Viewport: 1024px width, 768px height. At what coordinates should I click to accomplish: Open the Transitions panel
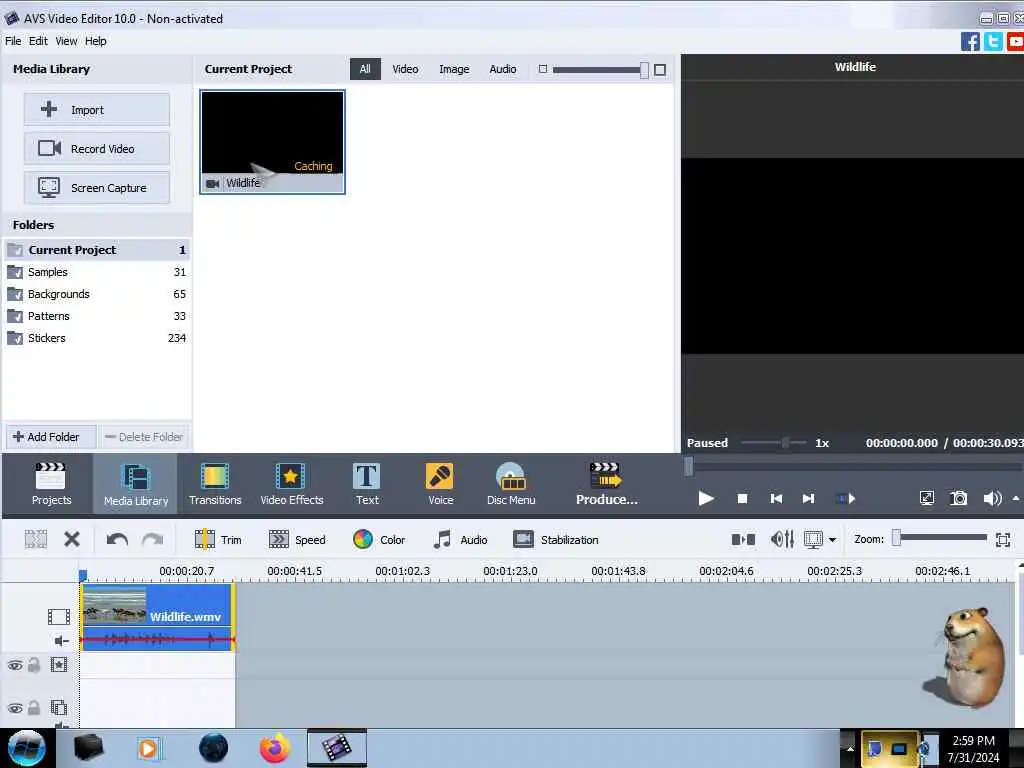215,484
